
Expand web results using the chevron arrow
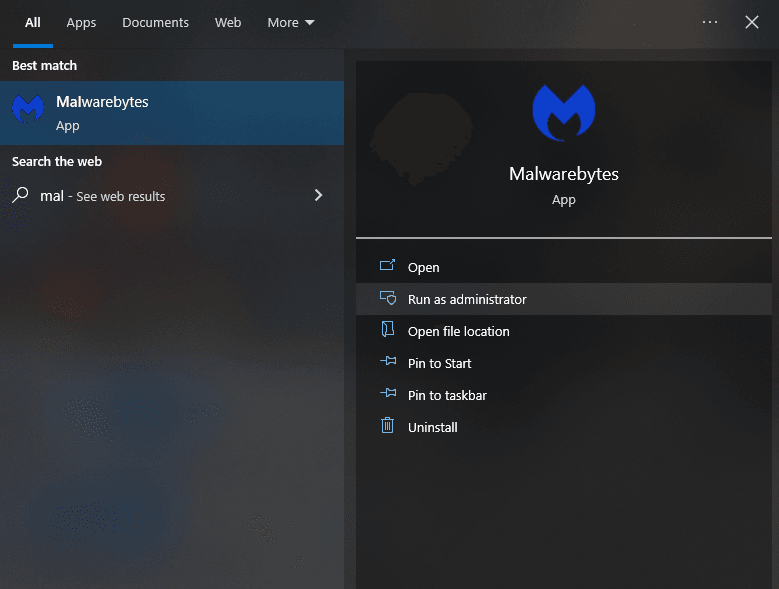pos(318,196)
